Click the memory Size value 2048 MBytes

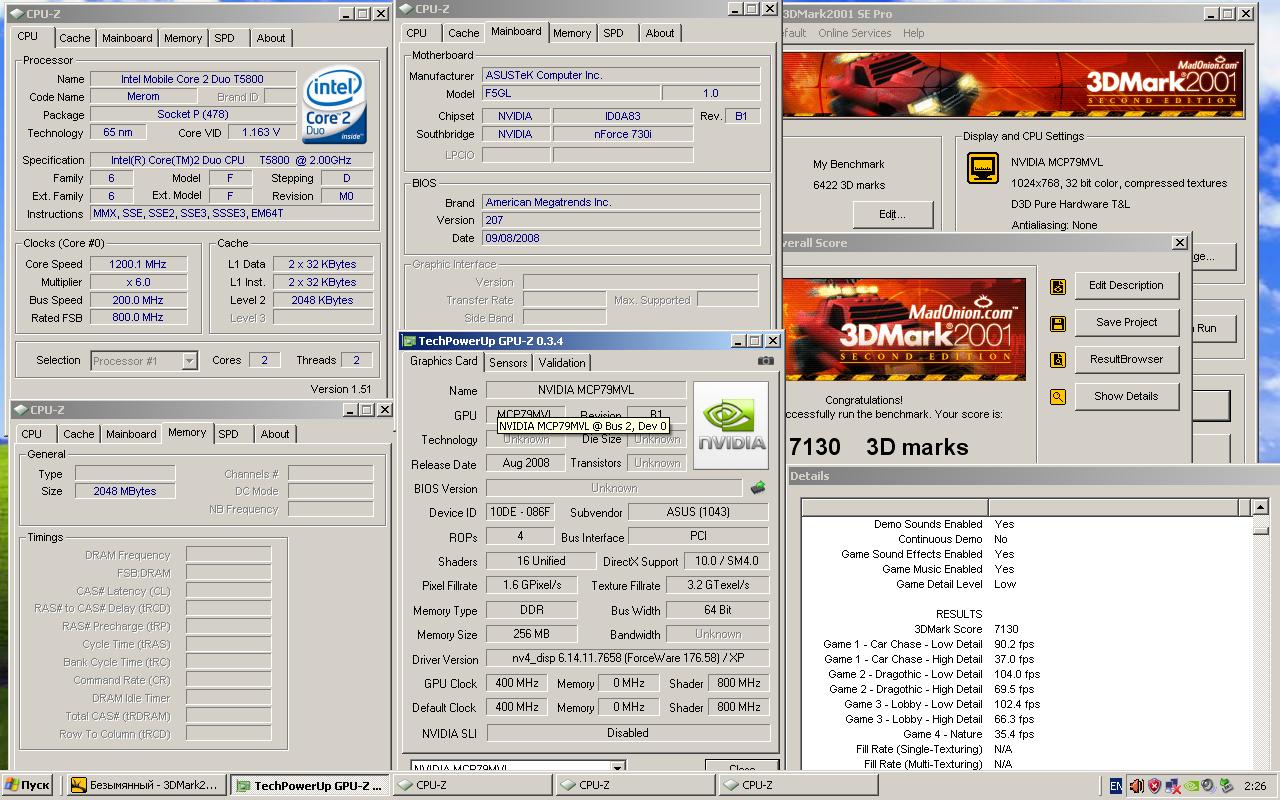click(125, 491)
